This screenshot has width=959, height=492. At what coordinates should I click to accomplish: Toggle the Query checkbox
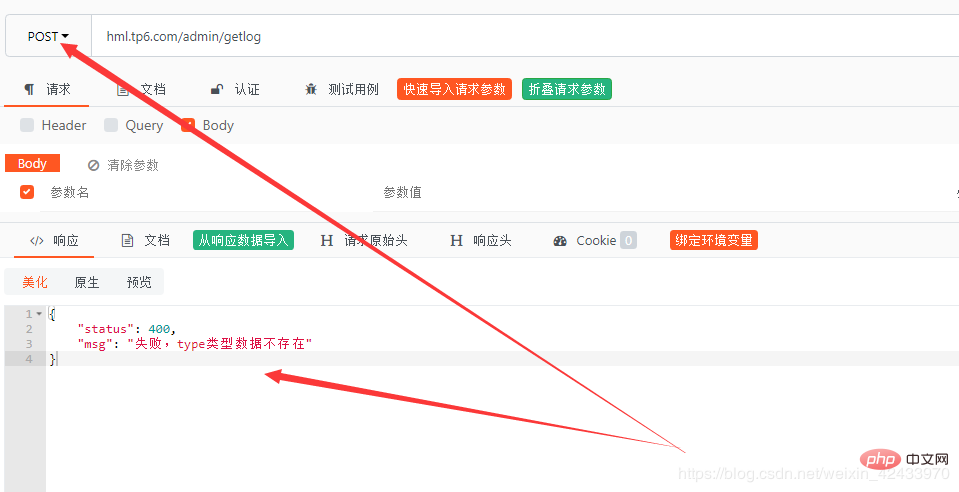tap(111, 125)
